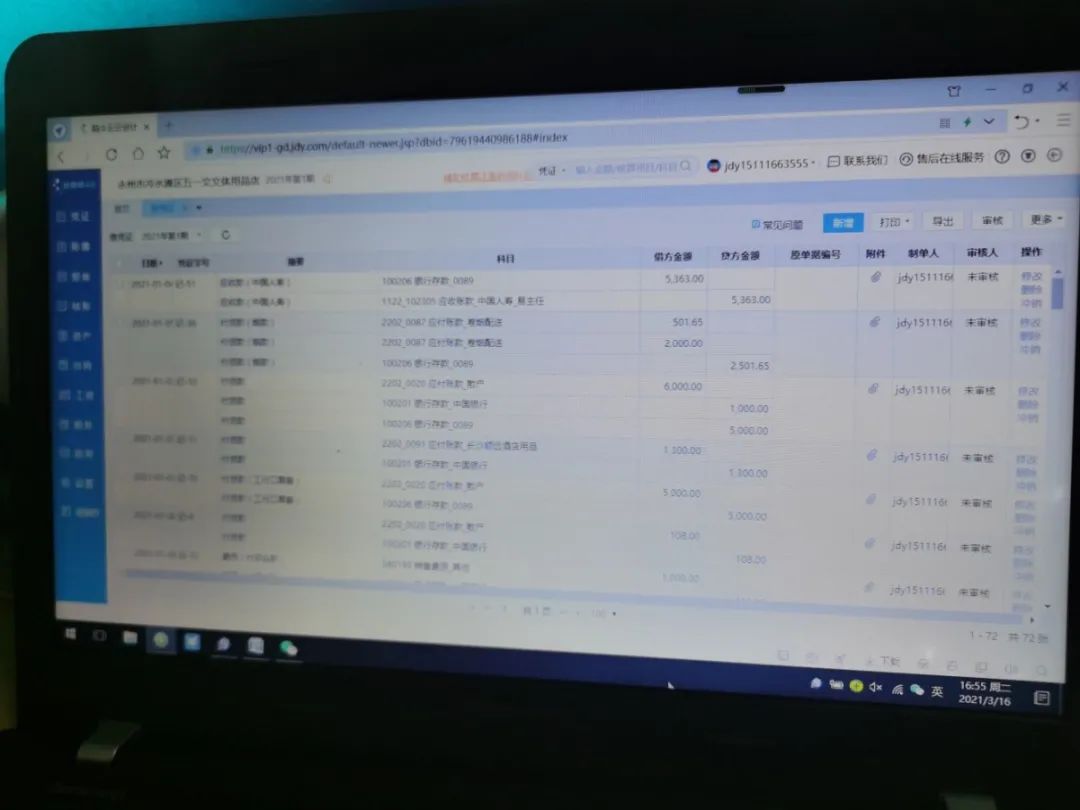Click the browser address bar URL
1080x810 pixels.
coord(394,143)
